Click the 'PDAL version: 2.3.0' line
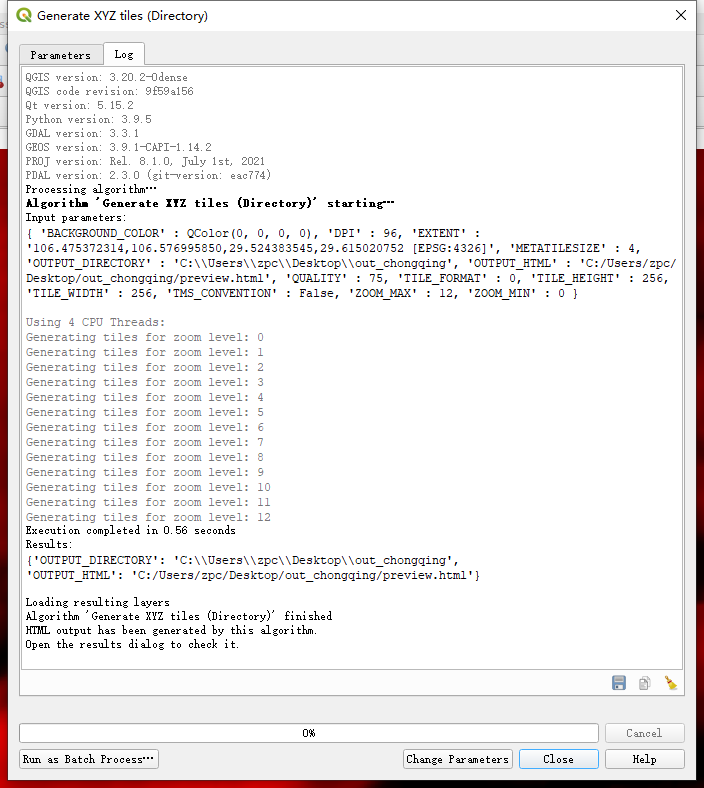The width and height of the screenshot is (704, 788). click(148, 175)
